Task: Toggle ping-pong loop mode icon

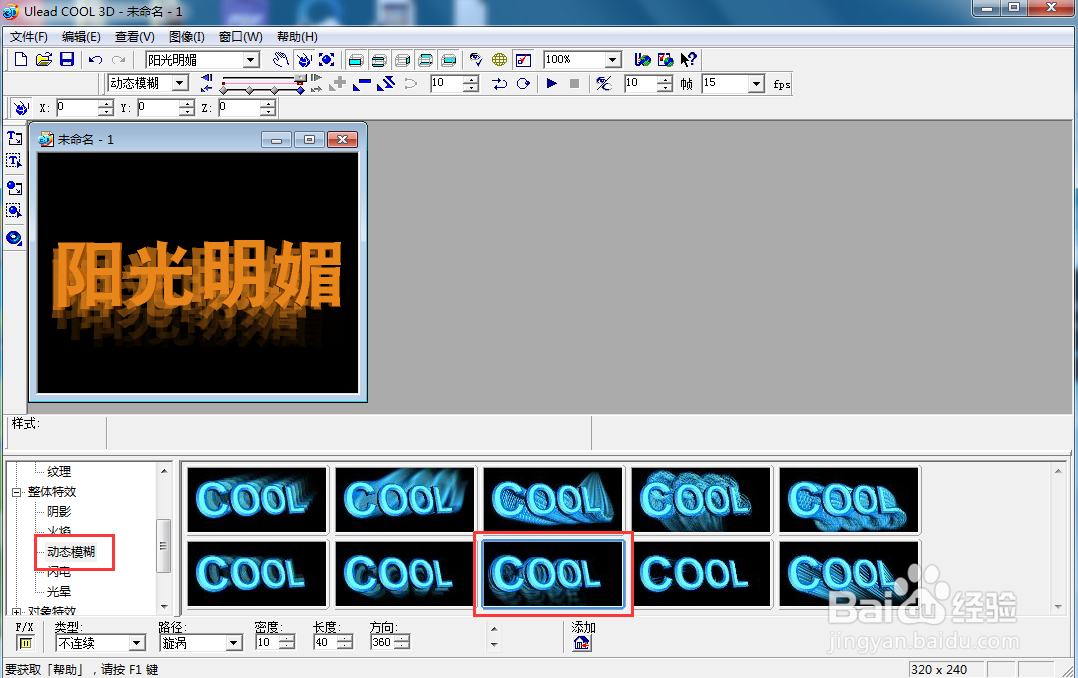Action: click(x=500, y=83)
